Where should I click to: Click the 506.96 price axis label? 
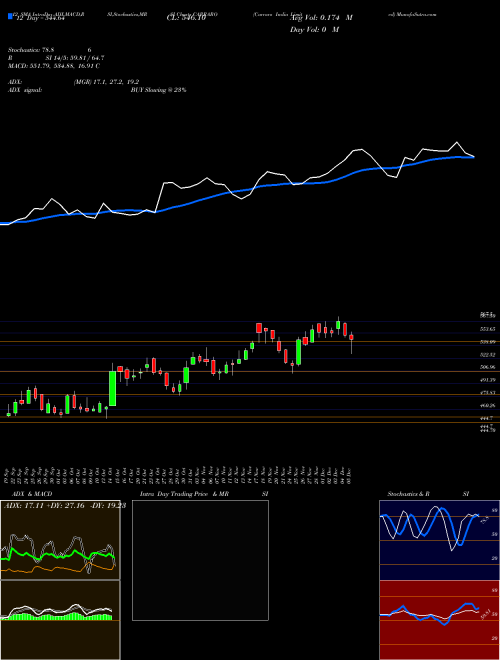point(487,367)
